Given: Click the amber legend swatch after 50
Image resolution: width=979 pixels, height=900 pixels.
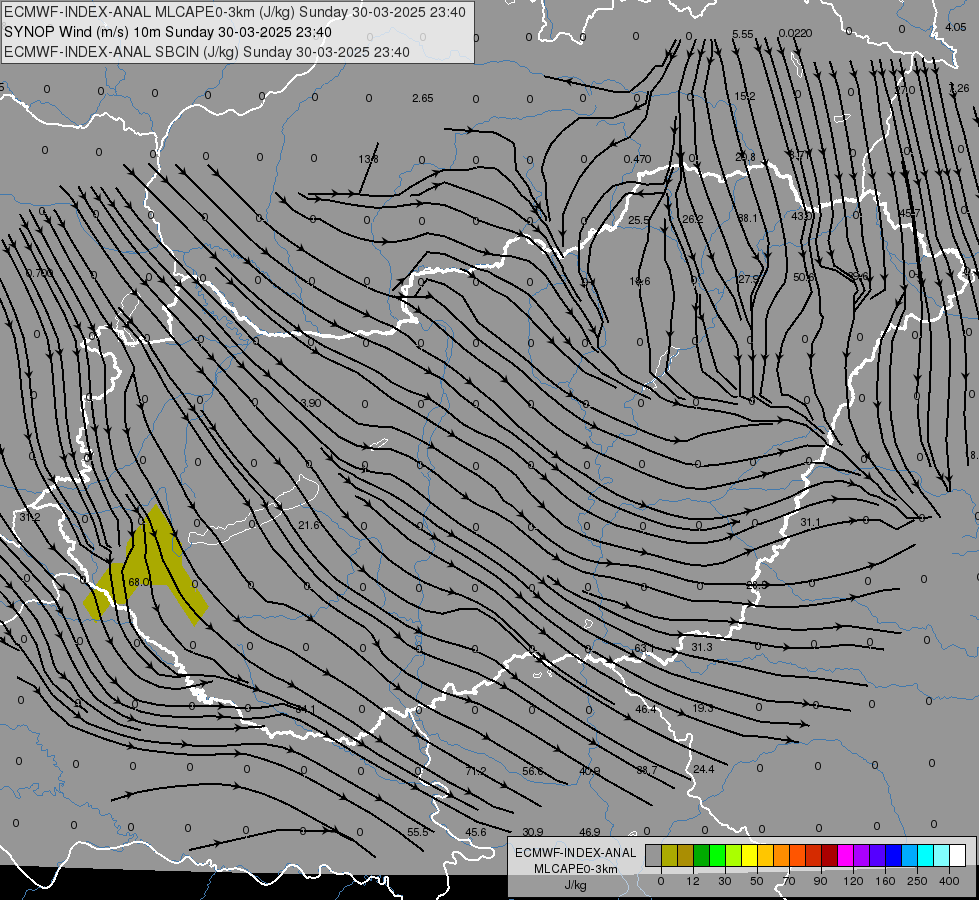Looking at the screenshot, I should (x=765, y=855).
